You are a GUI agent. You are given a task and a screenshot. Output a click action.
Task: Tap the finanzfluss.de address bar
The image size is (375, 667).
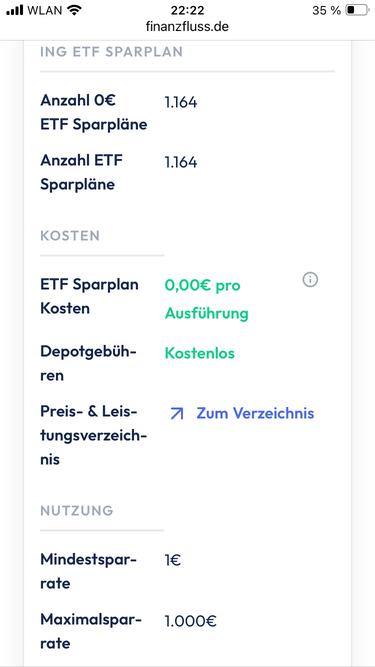click(188, 27)
